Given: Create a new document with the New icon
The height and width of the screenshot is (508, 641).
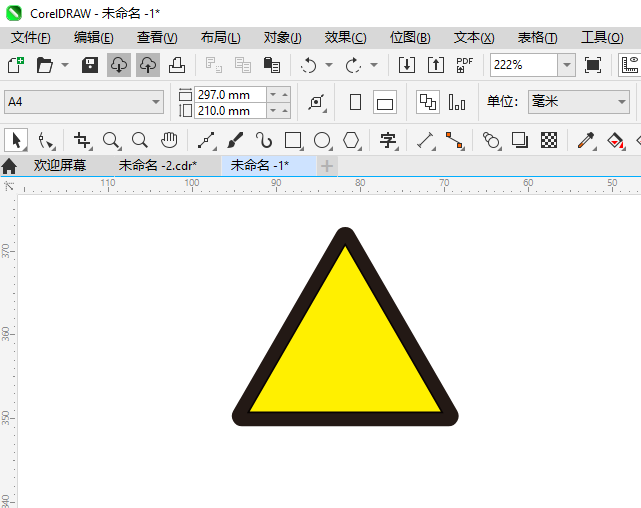Looking at the screenshot, I should [16, 65].
